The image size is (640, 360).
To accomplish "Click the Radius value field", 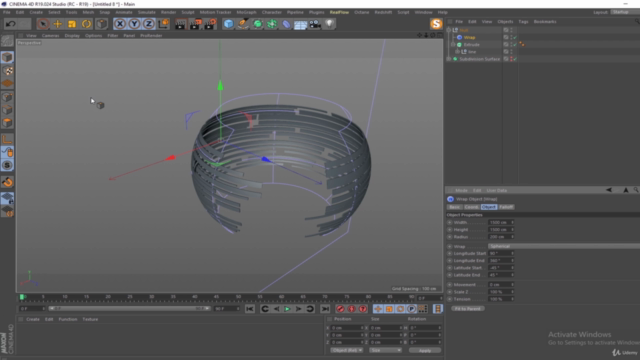I will 501,237.
